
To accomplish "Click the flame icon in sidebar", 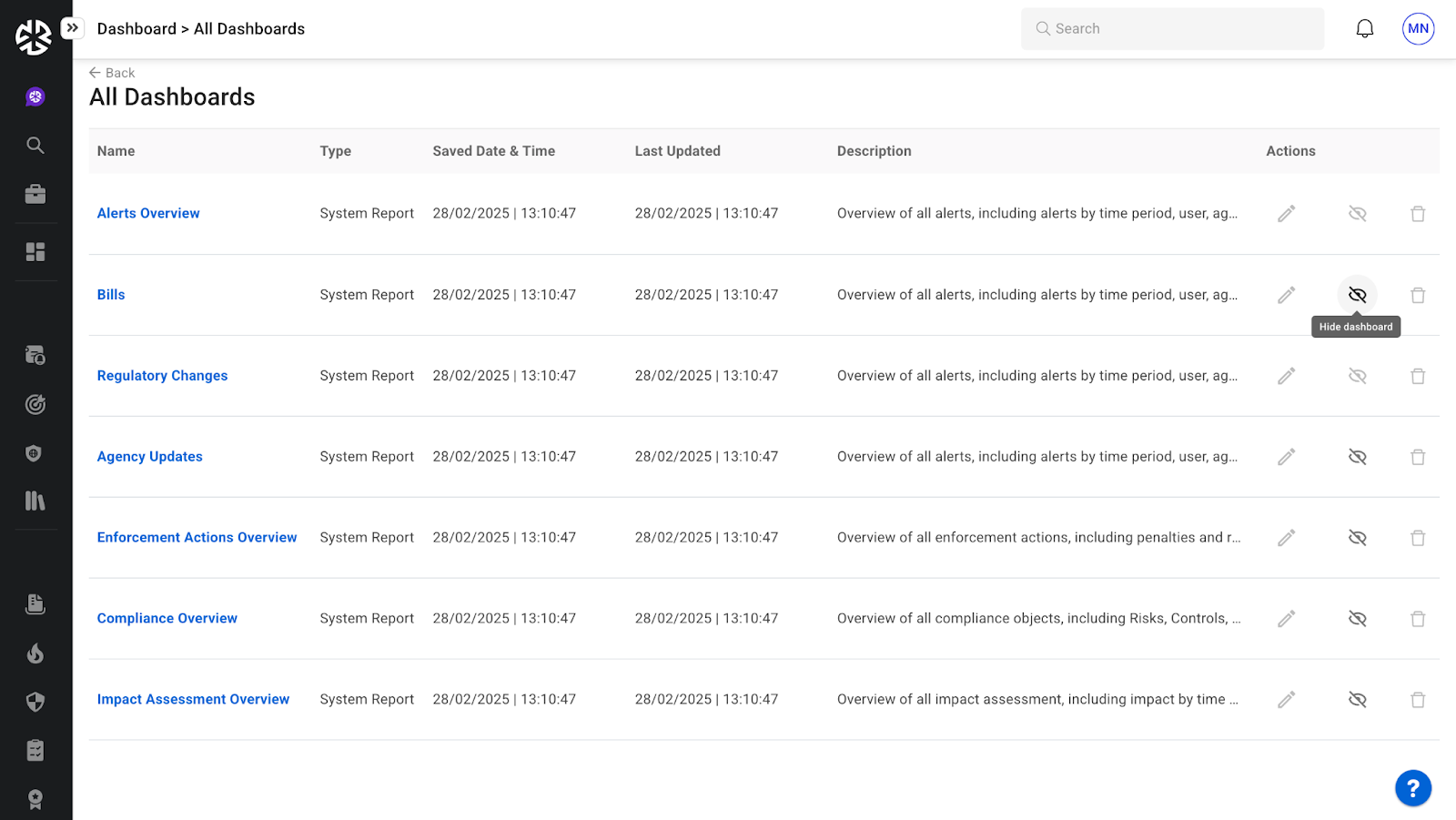I will (35, 653).
